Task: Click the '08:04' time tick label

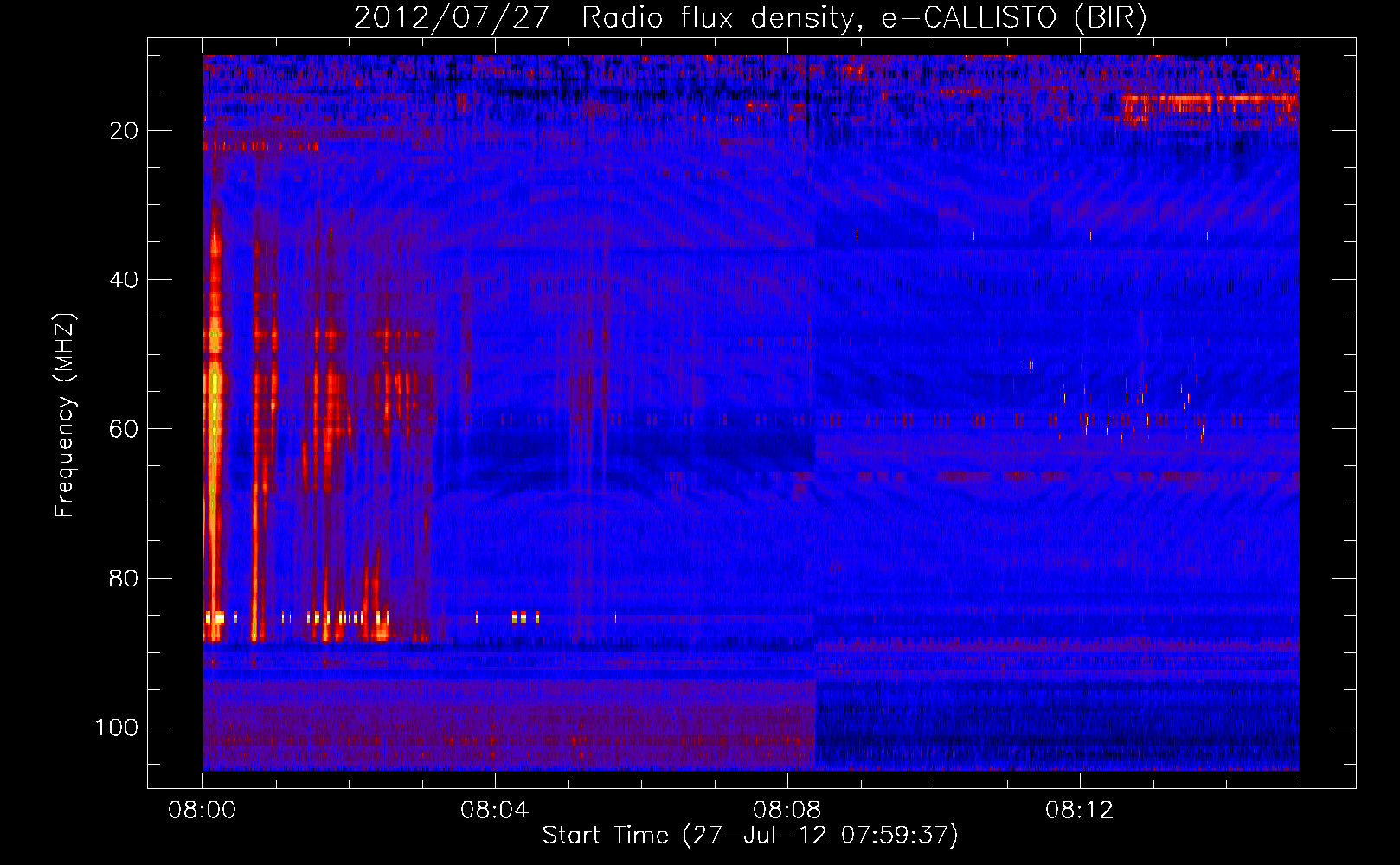Action: pyautogui.click(x=495, y=811)
